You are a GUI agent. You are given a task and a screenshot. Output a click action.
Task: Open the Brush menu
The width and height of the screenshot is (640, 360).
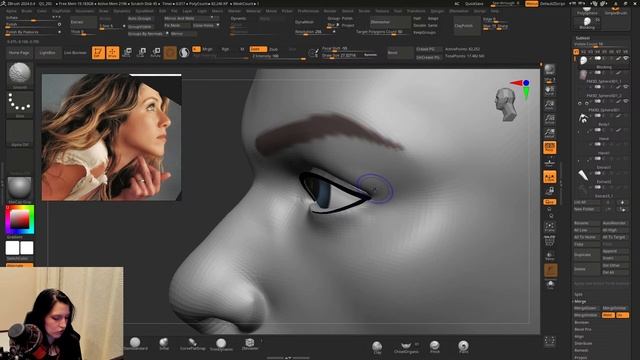[27, 11]
